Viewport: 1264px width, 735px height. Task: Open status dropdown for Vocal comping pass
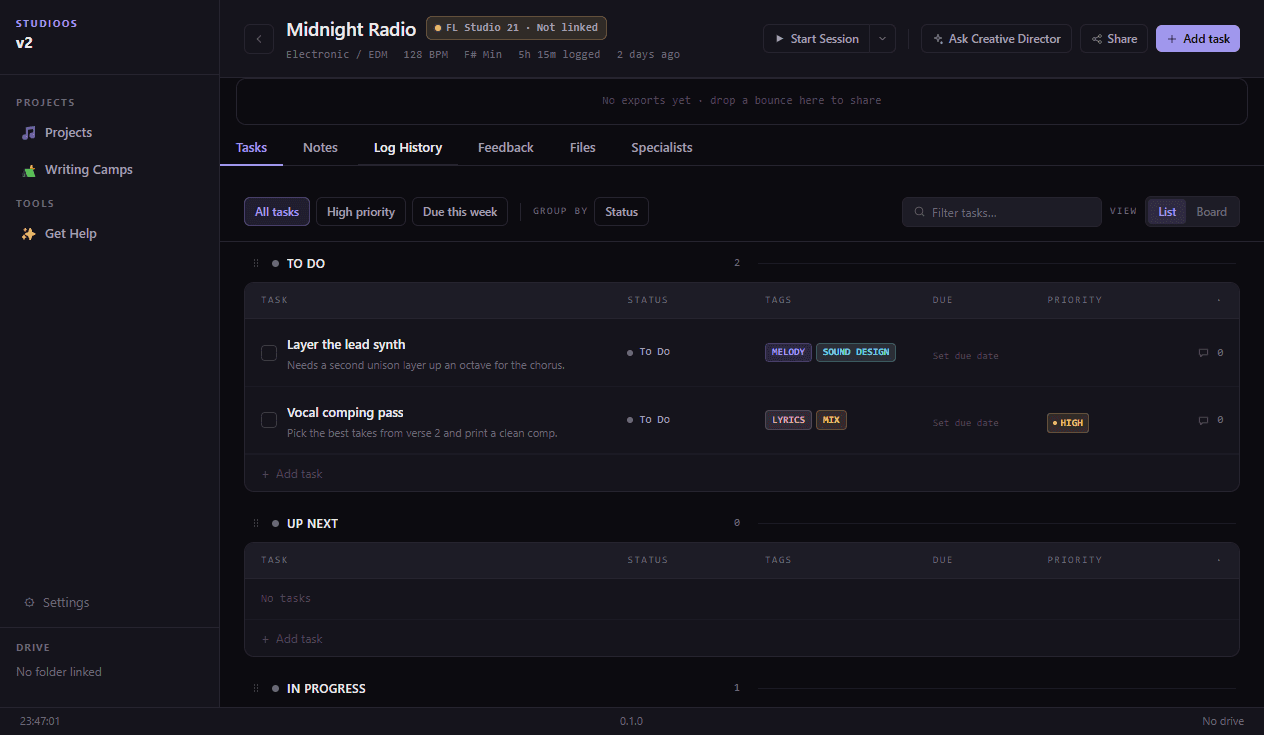[x=648, y=420]
